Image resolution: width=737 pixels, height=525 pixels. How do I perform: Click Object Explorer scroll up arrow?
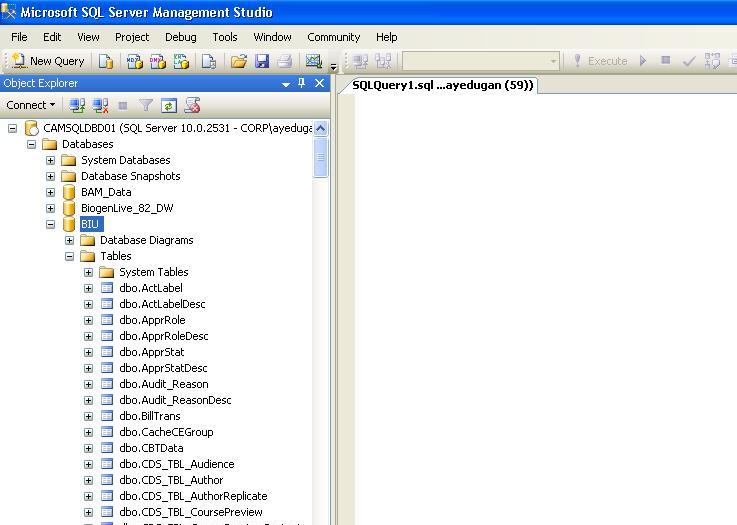tap(321, 128)
